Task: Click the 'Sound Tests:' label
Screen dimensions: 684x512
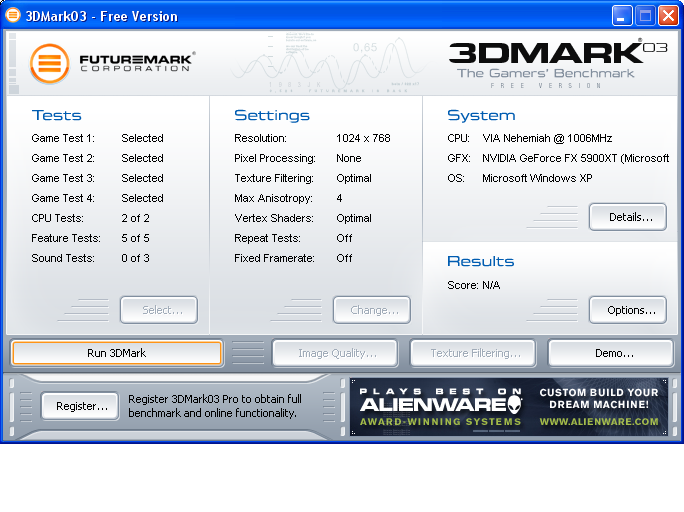Action: 63,258
